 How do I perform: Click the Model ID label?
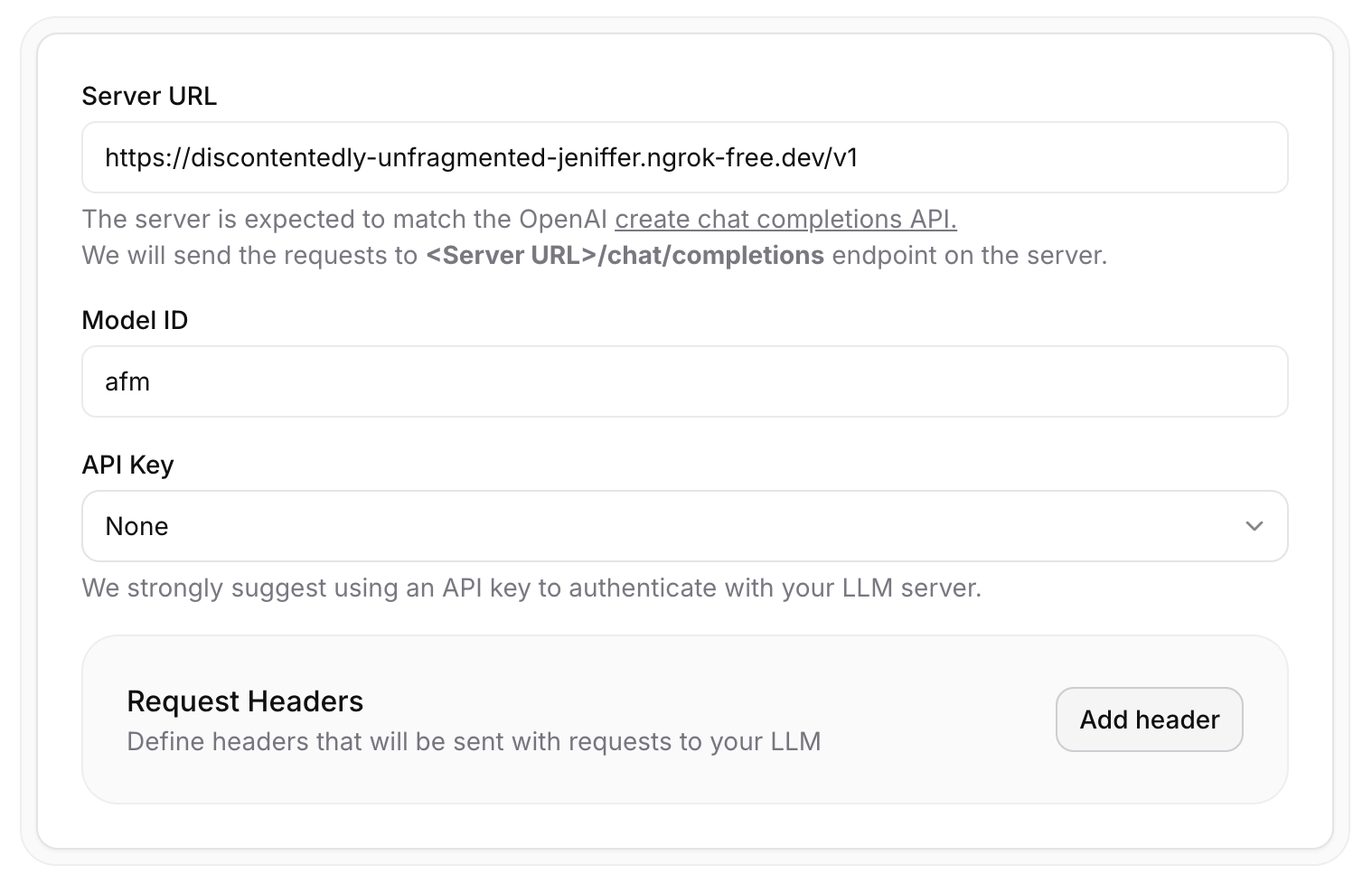pos(135,320)
